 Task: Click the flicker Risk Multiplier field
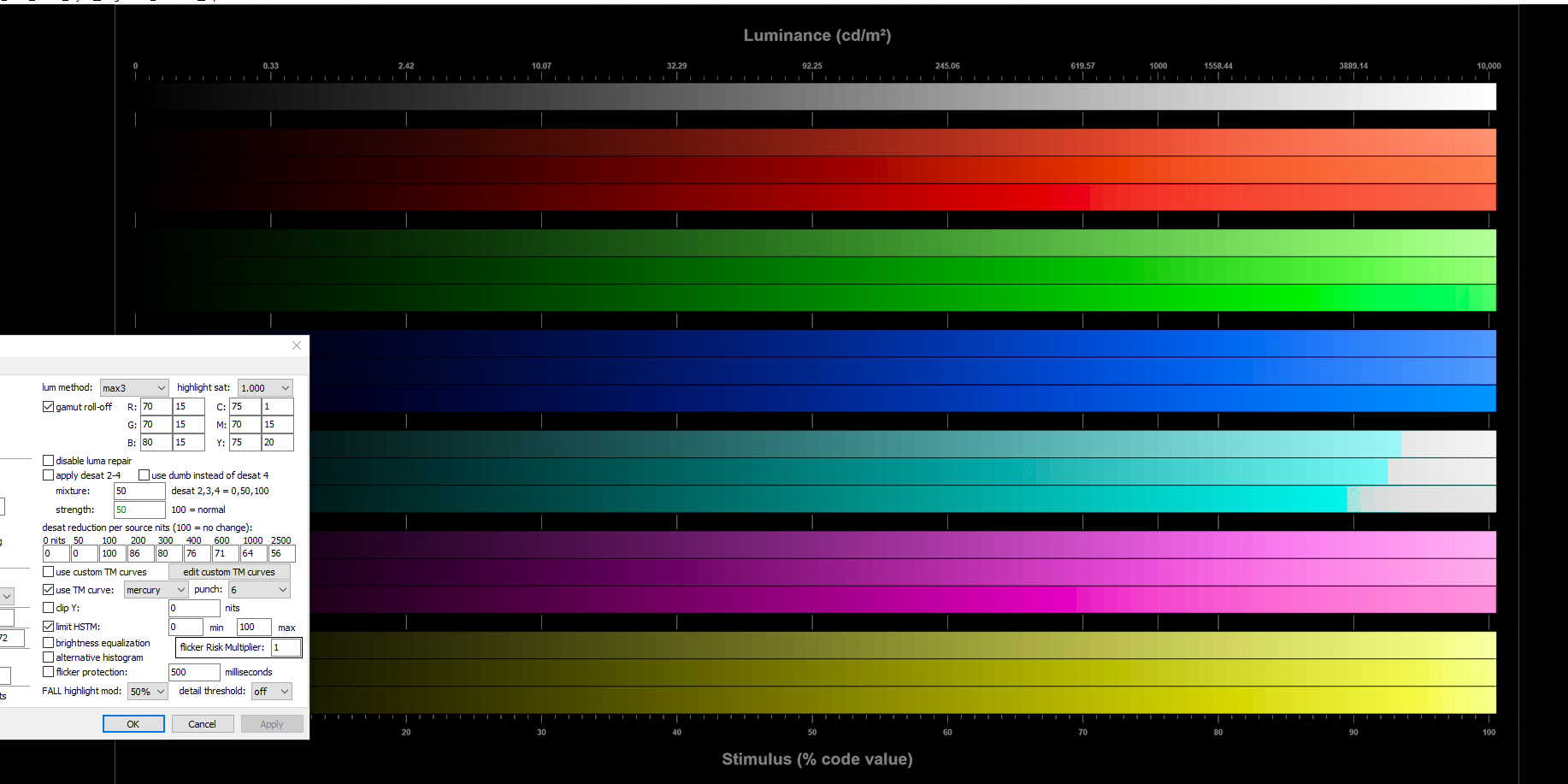pyautogui.click(x=286, y=648)
